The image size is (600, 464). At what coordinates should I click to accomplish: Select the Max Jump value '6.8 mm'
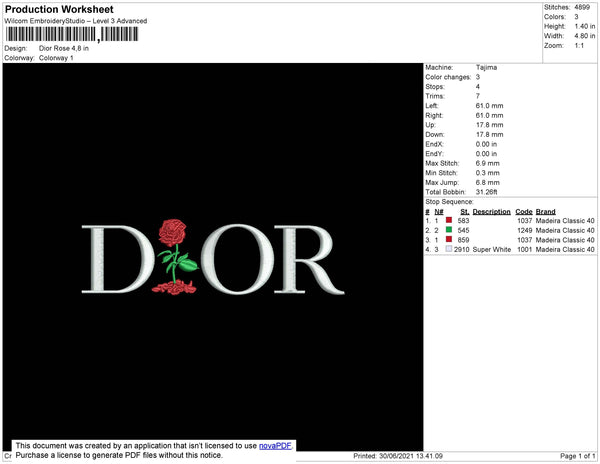(488, 182)
